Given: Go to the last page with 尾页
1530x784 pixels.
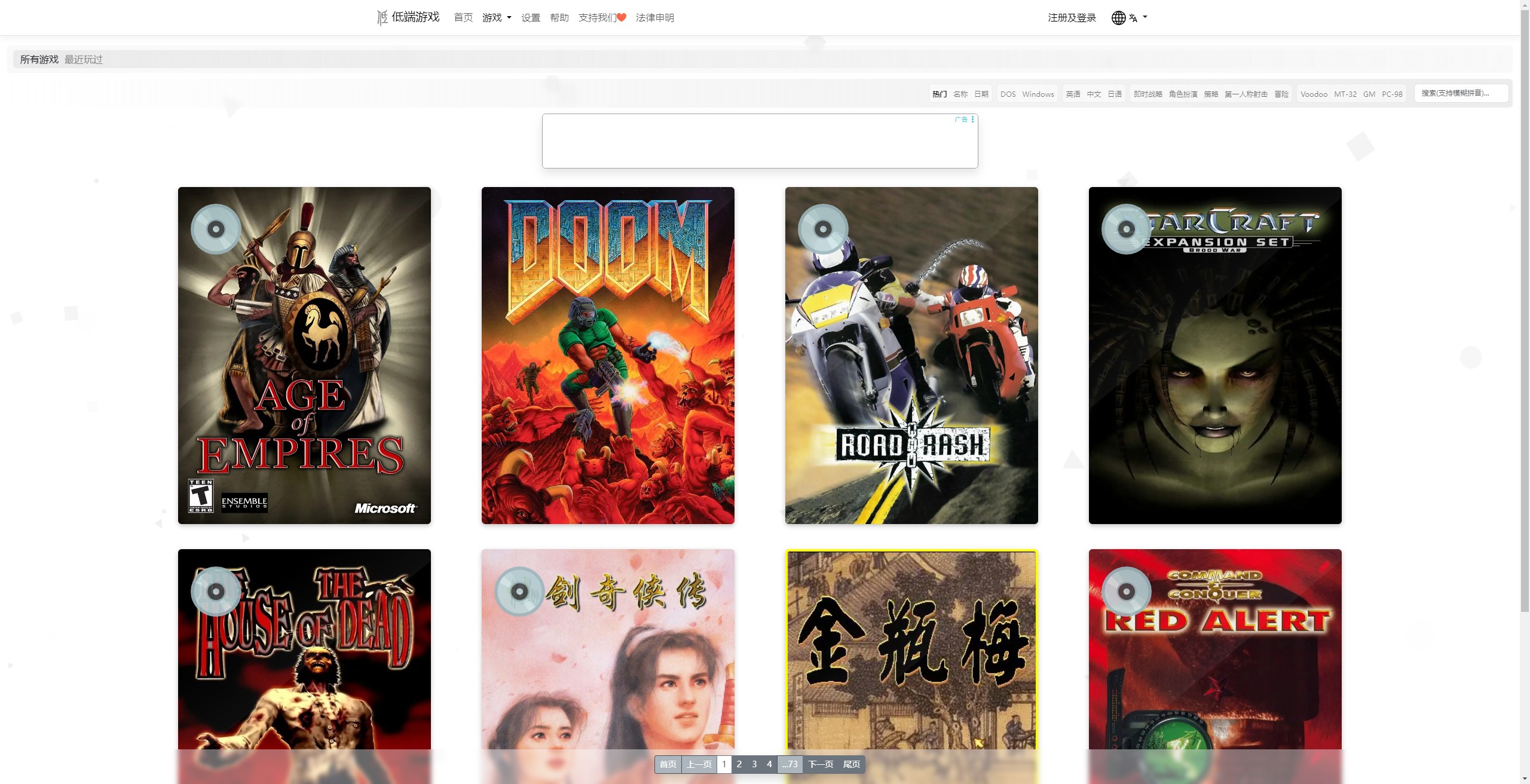Looking at the screenshot, I should tap(851, 764).
